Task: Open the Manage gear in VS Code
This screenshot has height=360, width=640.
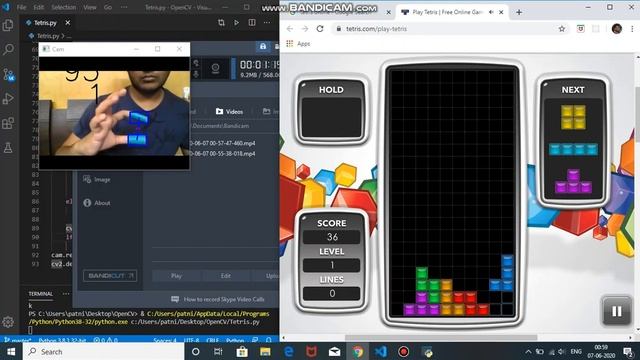Action: coord(8,322)
